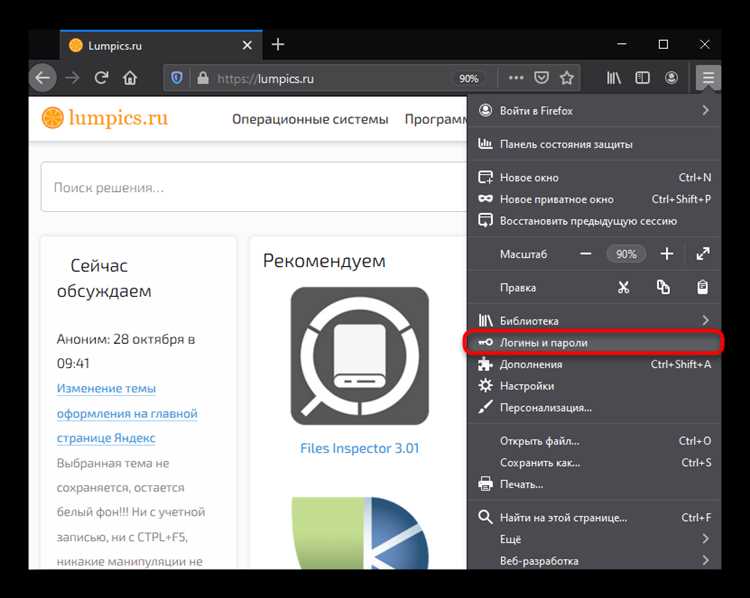Viewport: 750px width, 598px height.
Task: Expand the Ещё submenu
Action: click(x=594, y=539)
